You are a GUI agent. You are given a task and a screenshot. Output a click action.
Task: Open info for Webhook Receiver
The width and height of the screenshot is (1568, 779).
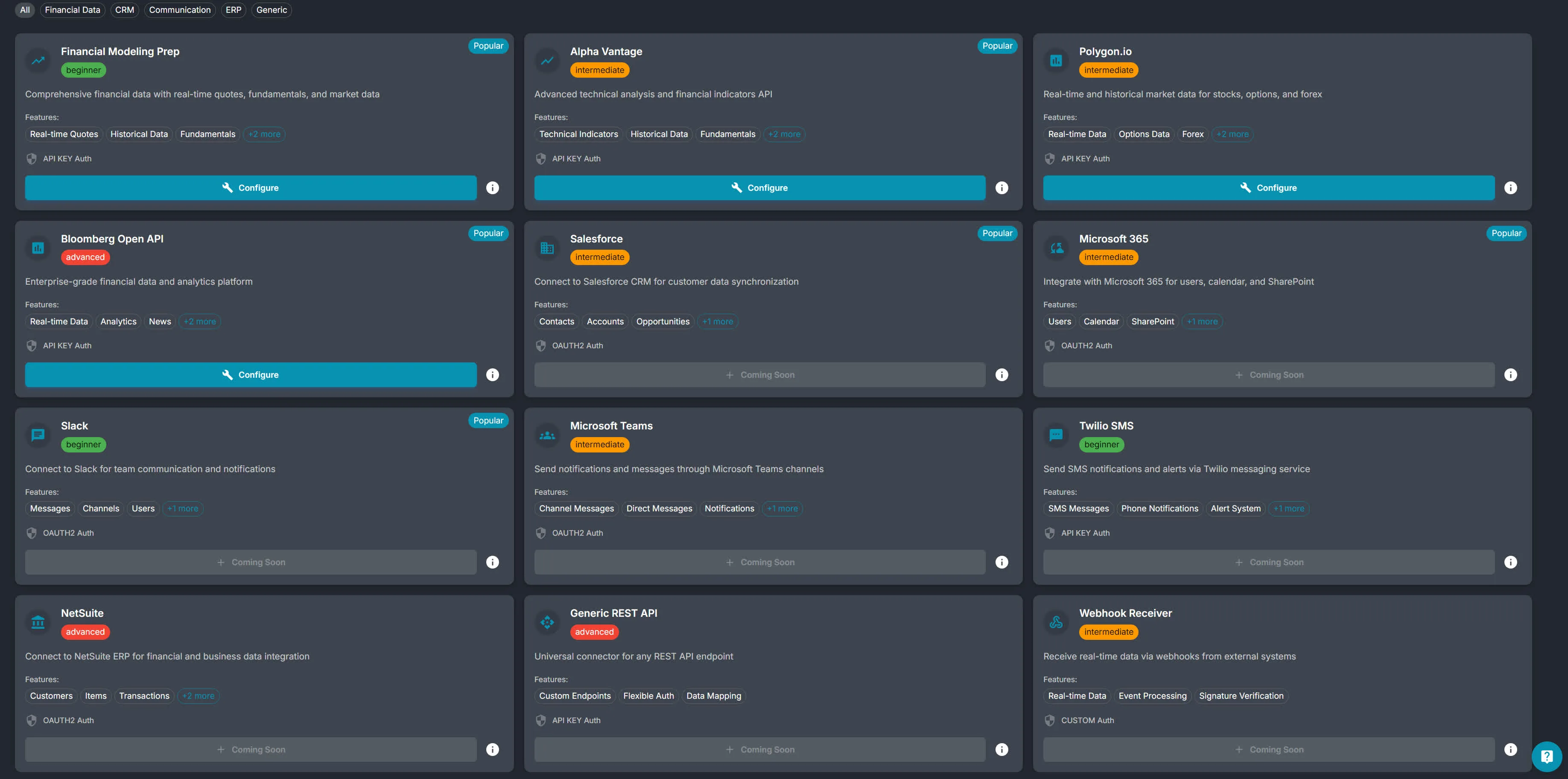click(x=1510, y=750)
